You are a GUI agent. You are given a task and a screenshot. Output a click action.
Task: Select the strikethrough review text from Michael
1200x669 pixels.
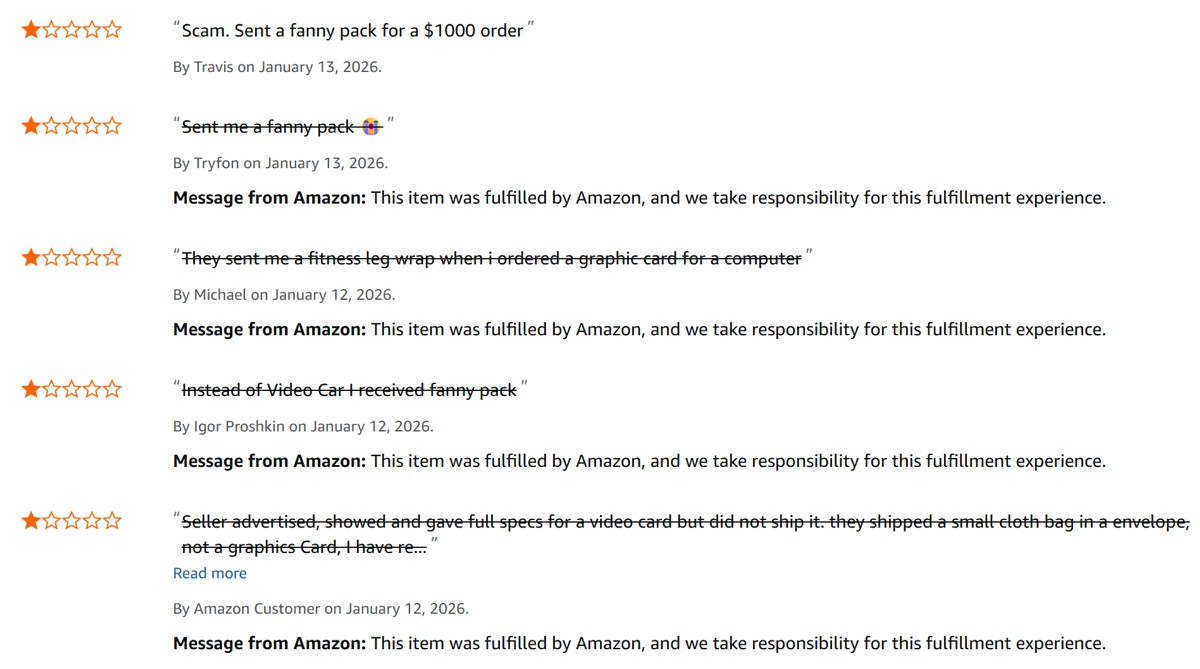tap(490, 258)
